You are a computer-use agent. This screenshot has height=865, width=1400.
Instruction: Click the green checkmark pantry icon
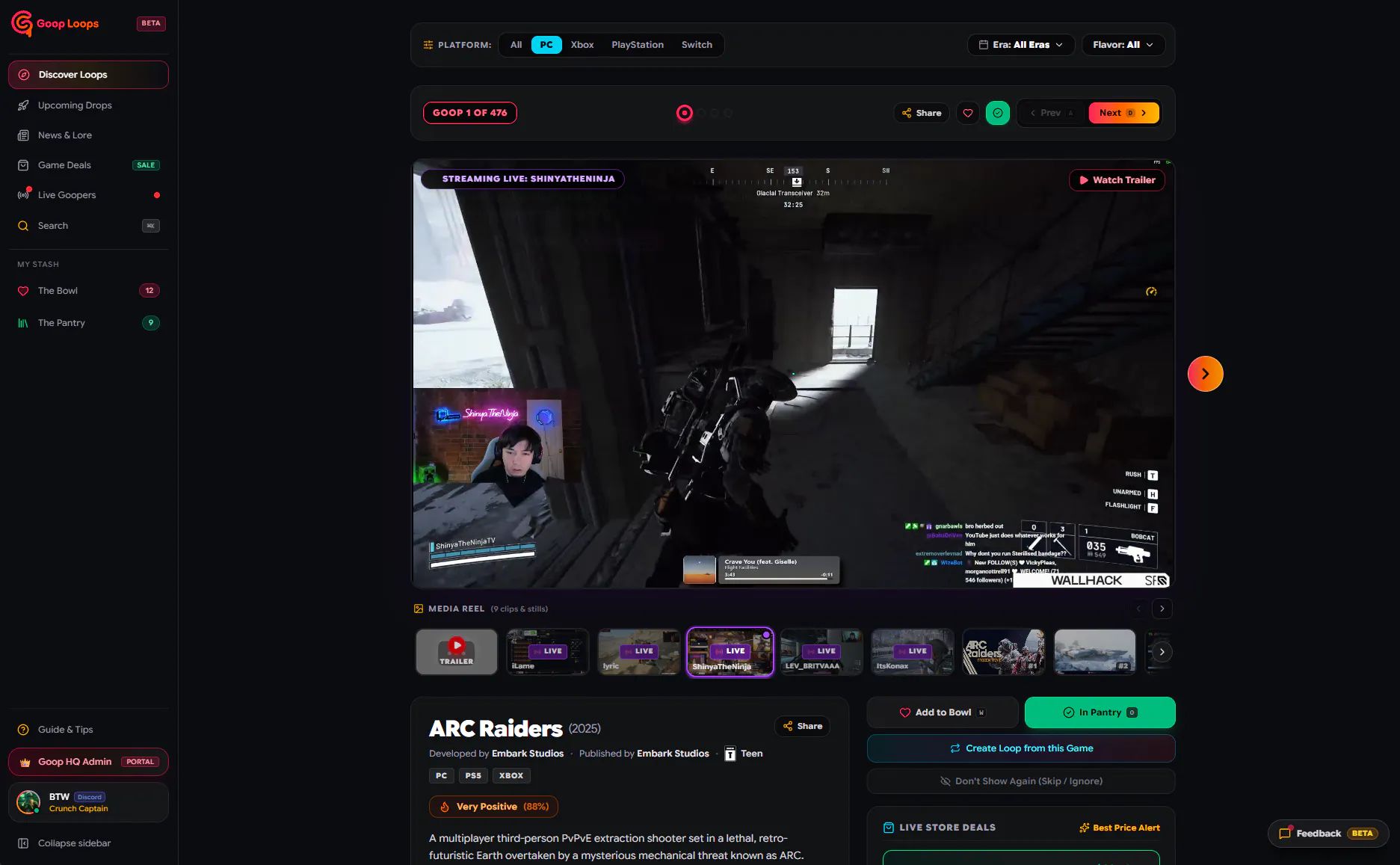point(998,113)
